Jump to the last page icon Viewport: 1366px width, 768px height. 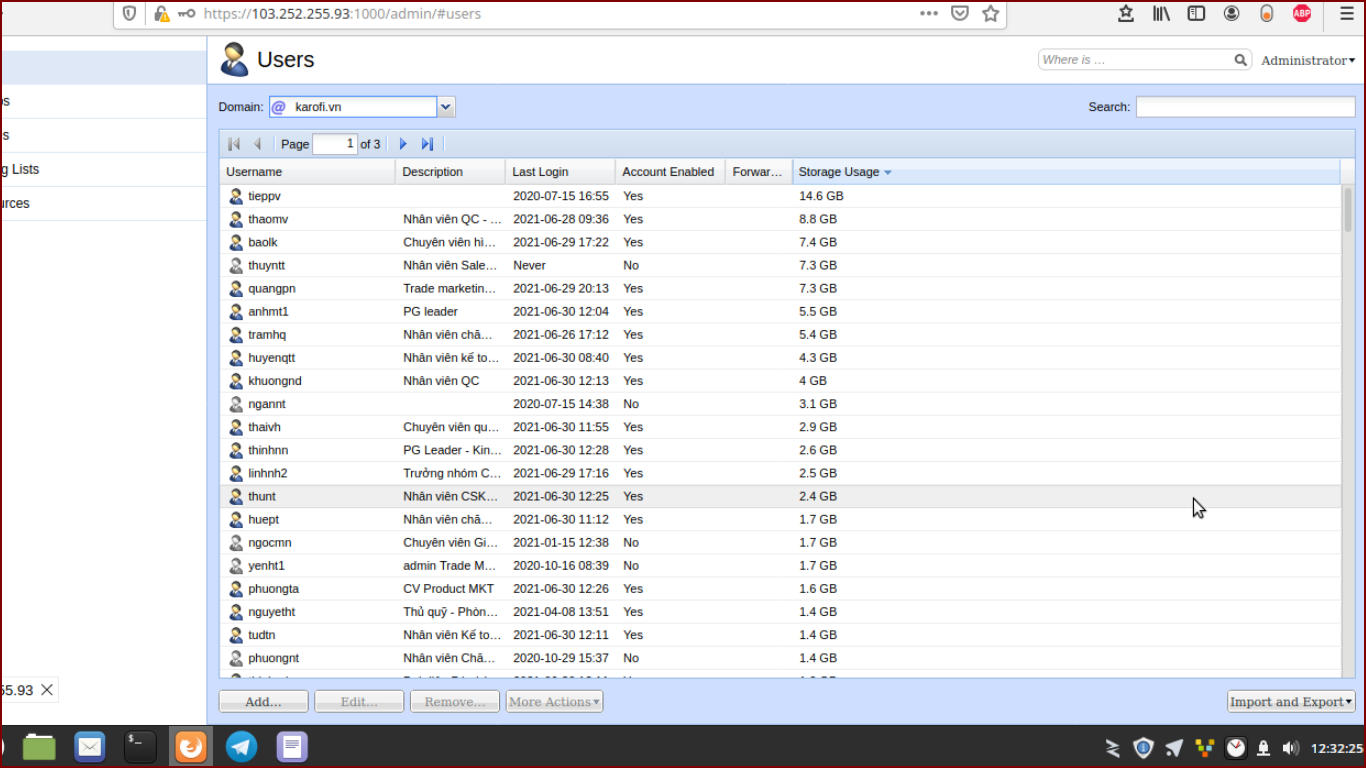click(427, 144)
